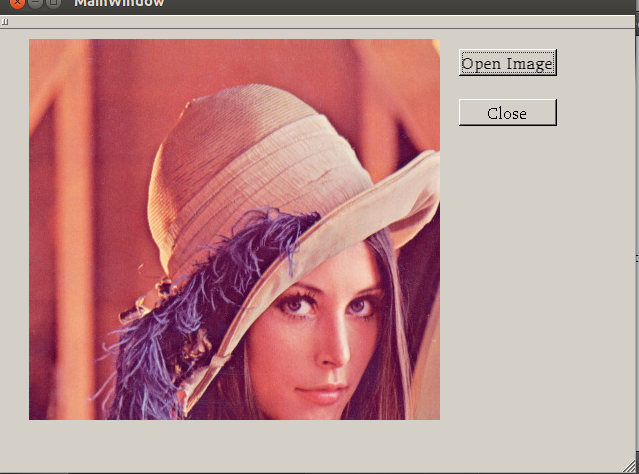Maximize the MainWindow via titlebar button

coord(53,3)
